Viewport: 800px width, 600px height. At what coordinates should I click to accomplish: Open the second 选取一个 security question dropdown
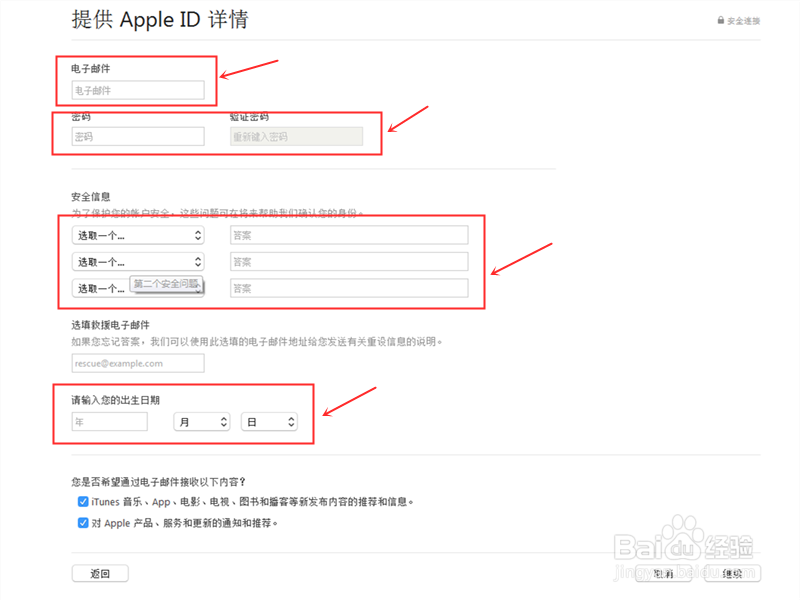tap(138, 262)
